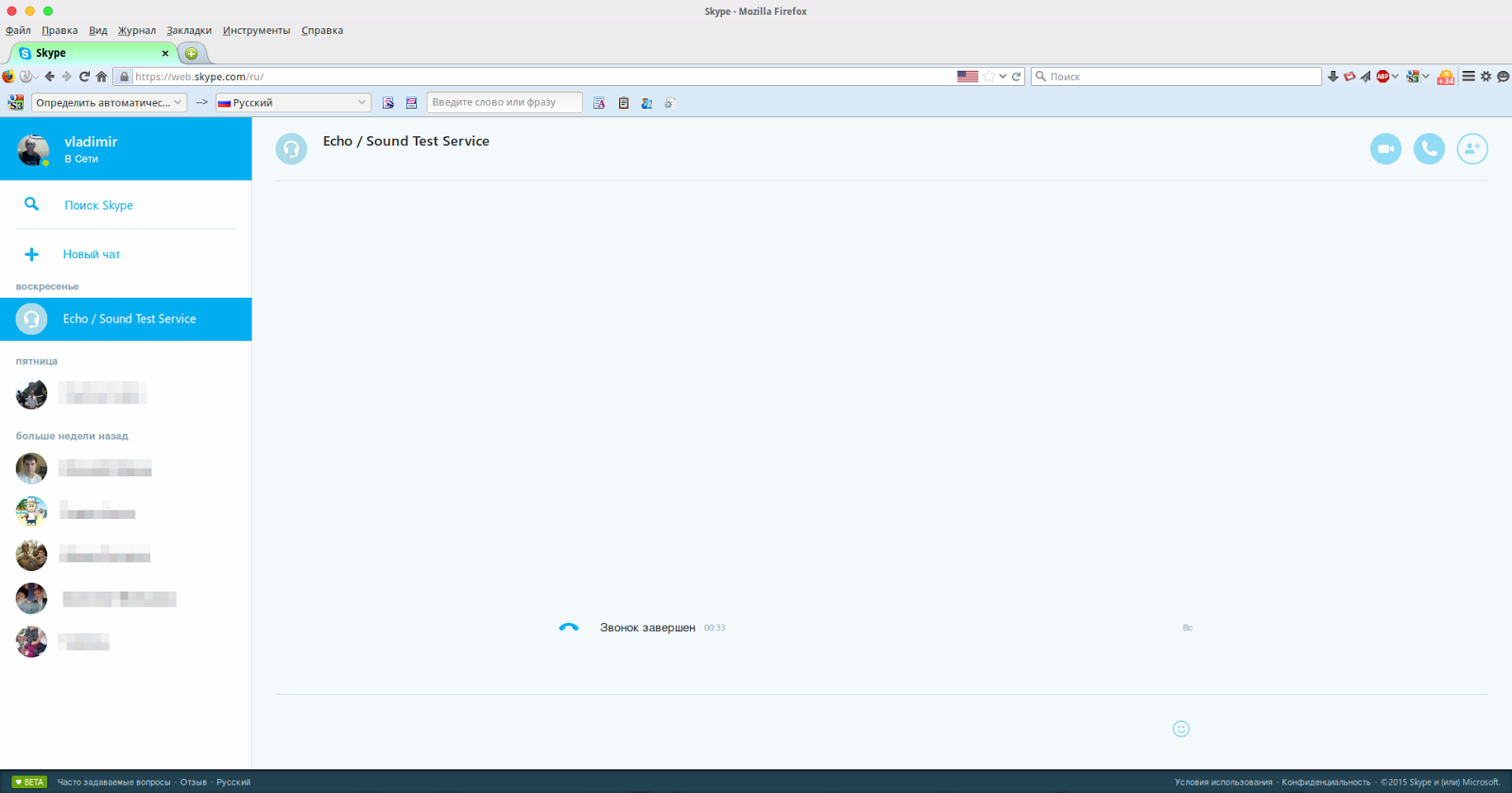Go back with browser back arrow
This screenshot has width=1512, height=793.
50,77
